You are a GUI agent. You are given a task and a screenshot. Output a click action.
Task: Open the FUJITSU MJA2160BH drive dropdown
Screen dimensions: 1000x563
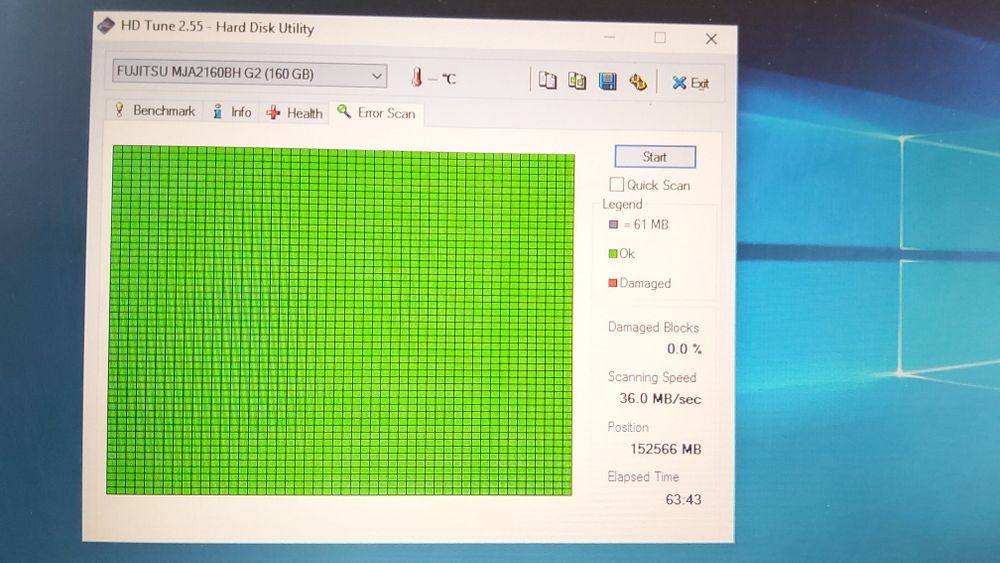pyautogui.click(x=249, y=74)
